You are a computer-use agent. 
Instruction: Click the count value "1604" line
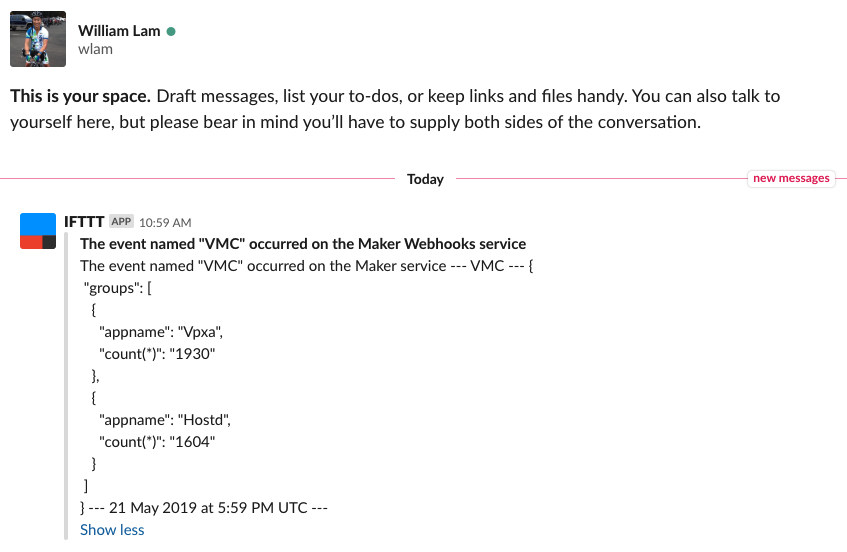click(x=157, y=442)
